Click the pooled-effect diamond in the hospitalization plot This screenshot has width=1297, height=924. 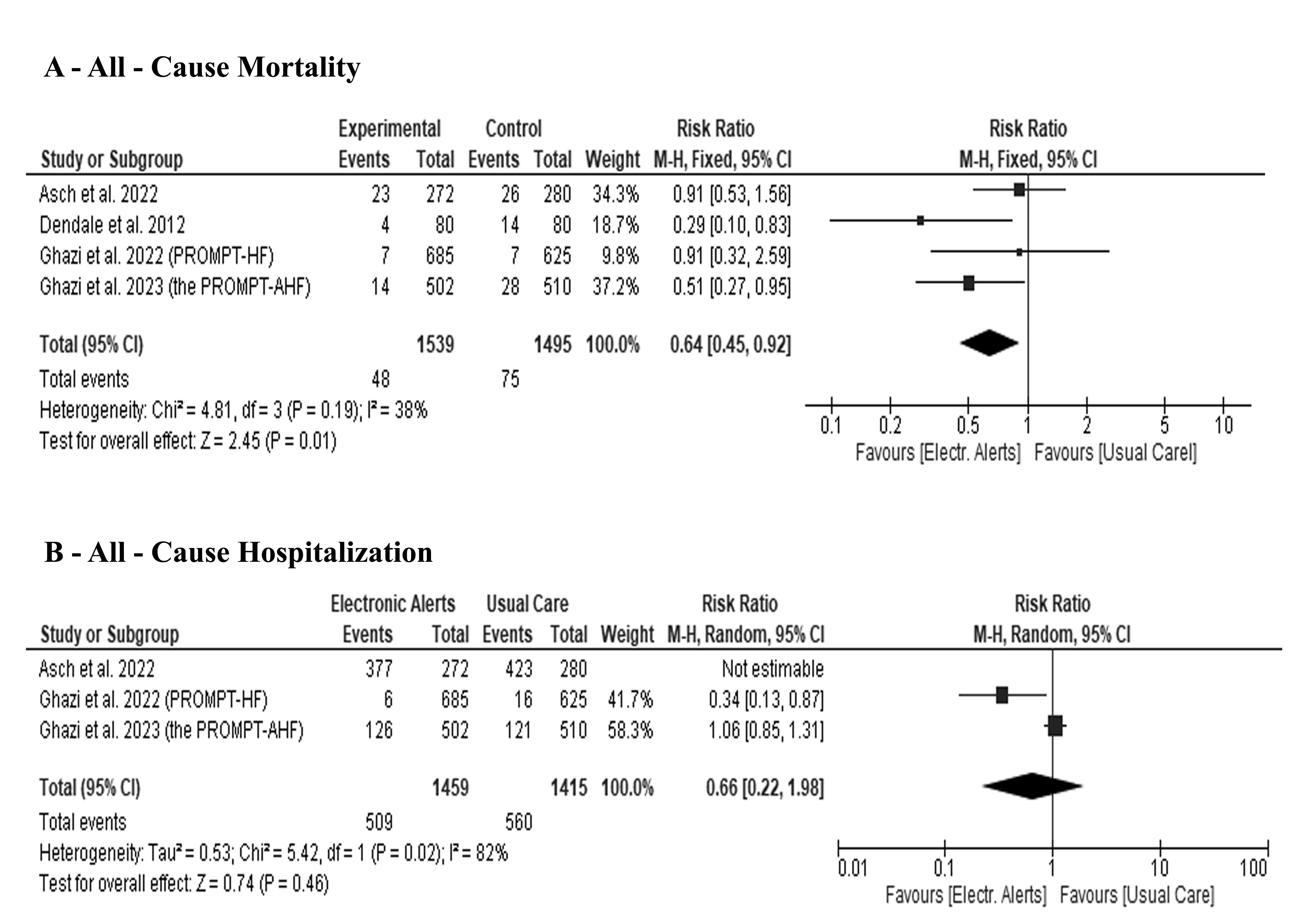(1032, 786)
